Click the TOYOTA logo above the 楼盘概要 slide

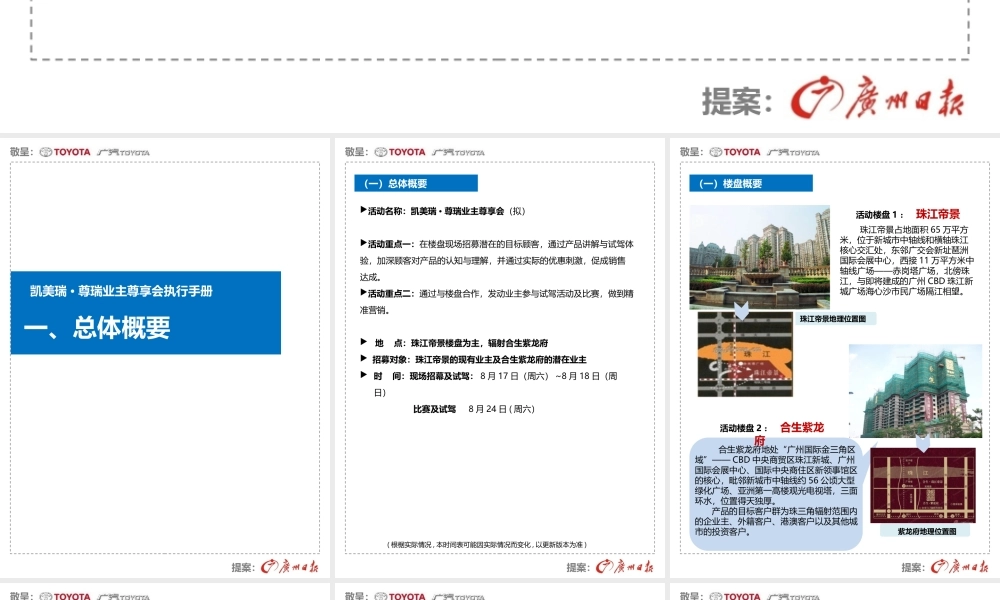coord(735,152)
